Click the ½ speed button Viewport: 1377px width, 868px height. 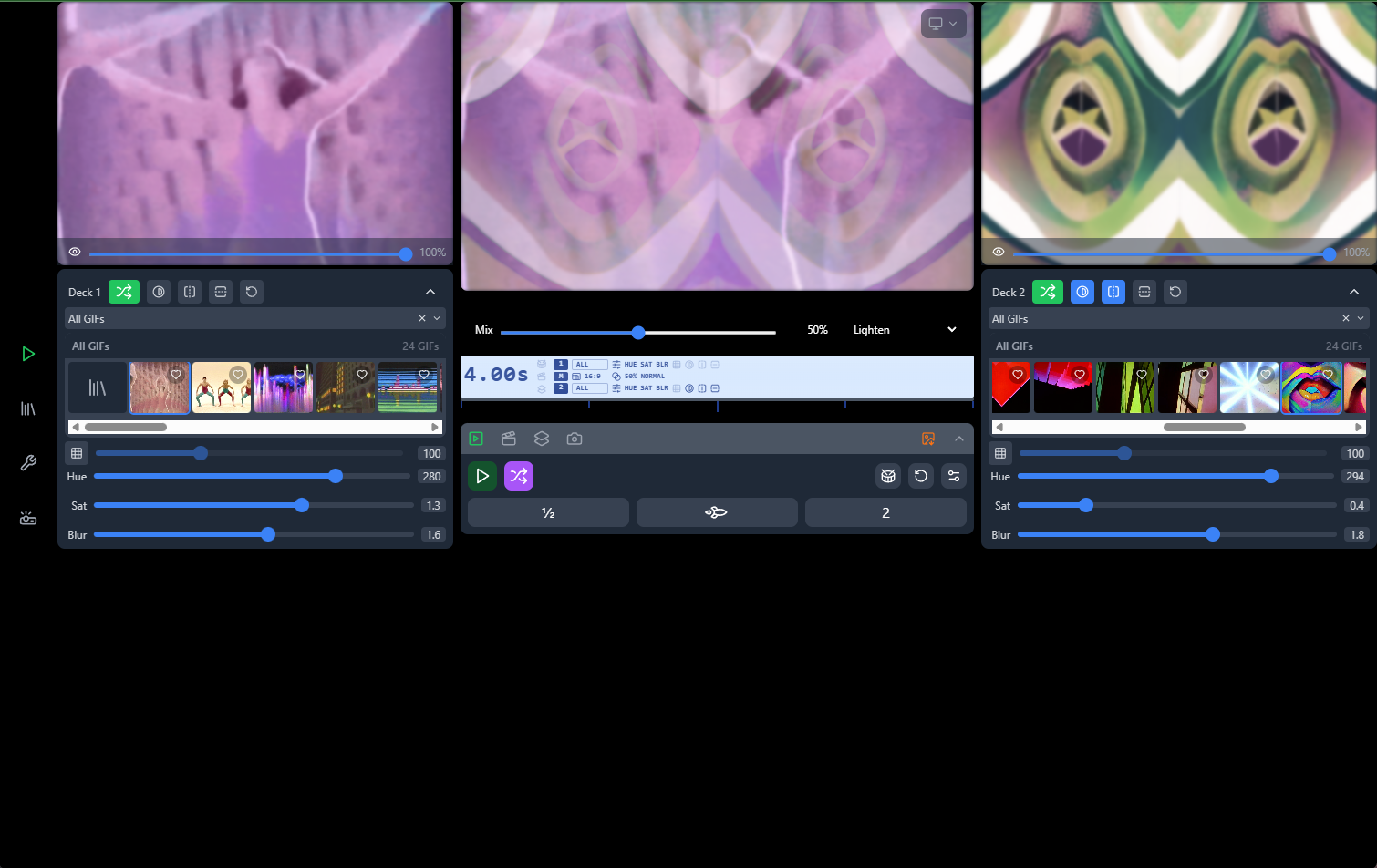click(548, 512)
